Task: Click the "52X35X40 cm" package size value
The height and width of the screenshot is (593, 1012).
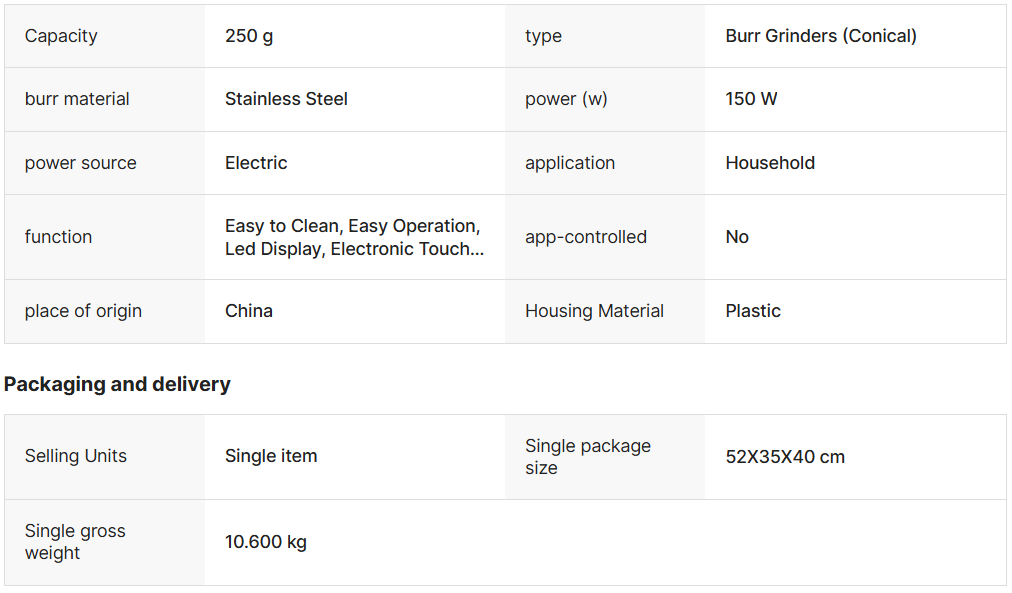Action: pos(785,457)
